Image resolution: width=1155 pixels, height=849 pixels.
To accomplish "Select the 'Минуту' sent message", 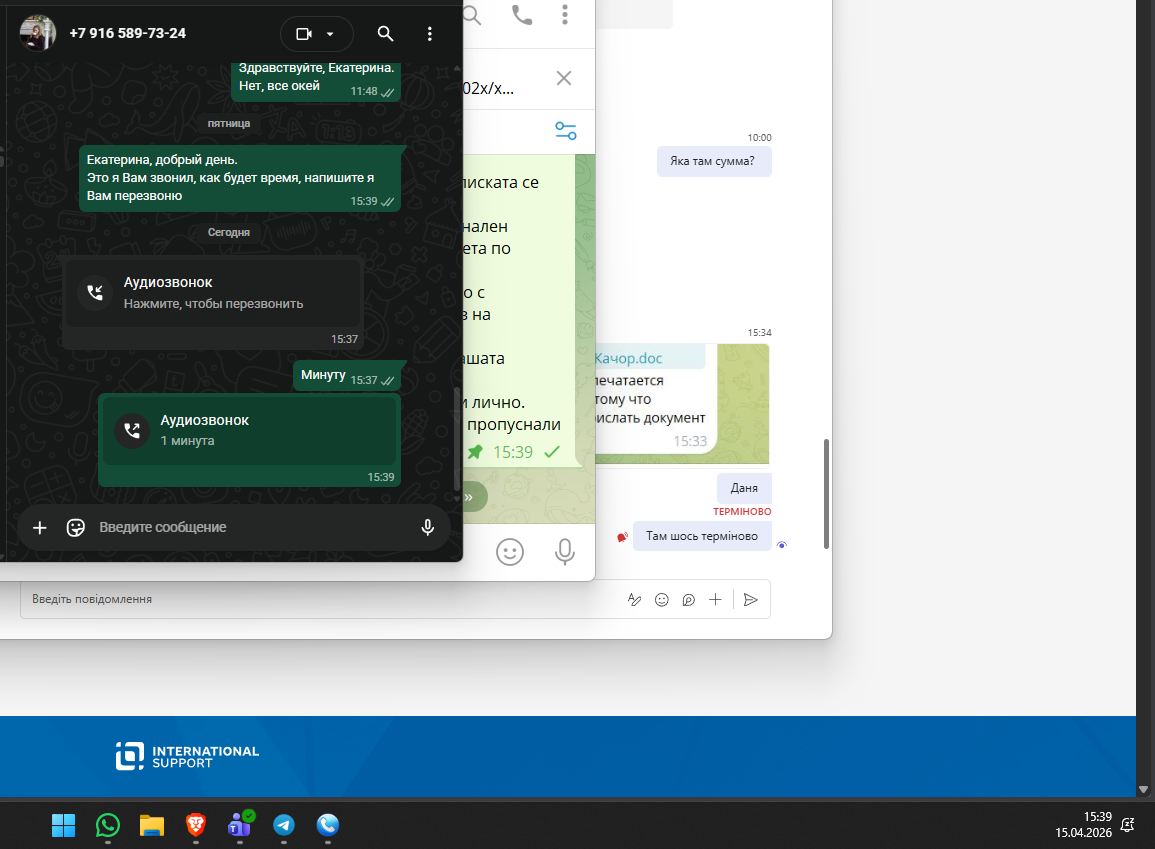I will pyautogui.click(x=347, y=376).
